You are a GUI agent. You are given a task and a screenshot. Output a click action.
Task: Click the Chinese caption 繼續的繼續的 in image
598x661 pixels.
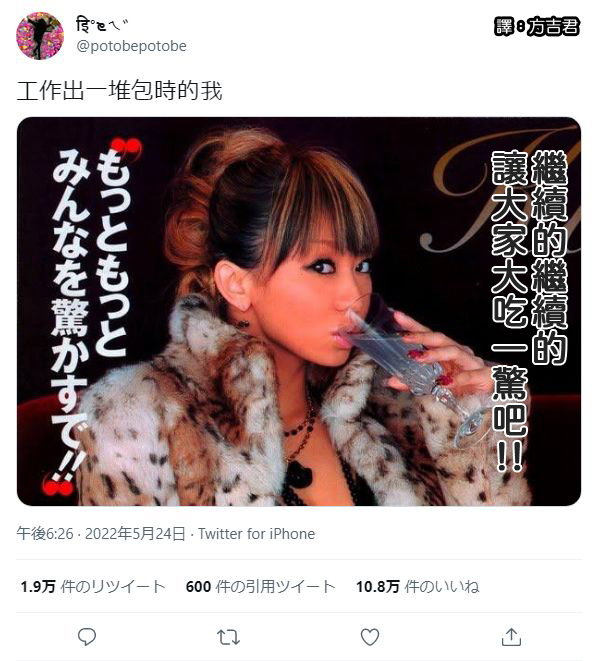tap(549, 258)
